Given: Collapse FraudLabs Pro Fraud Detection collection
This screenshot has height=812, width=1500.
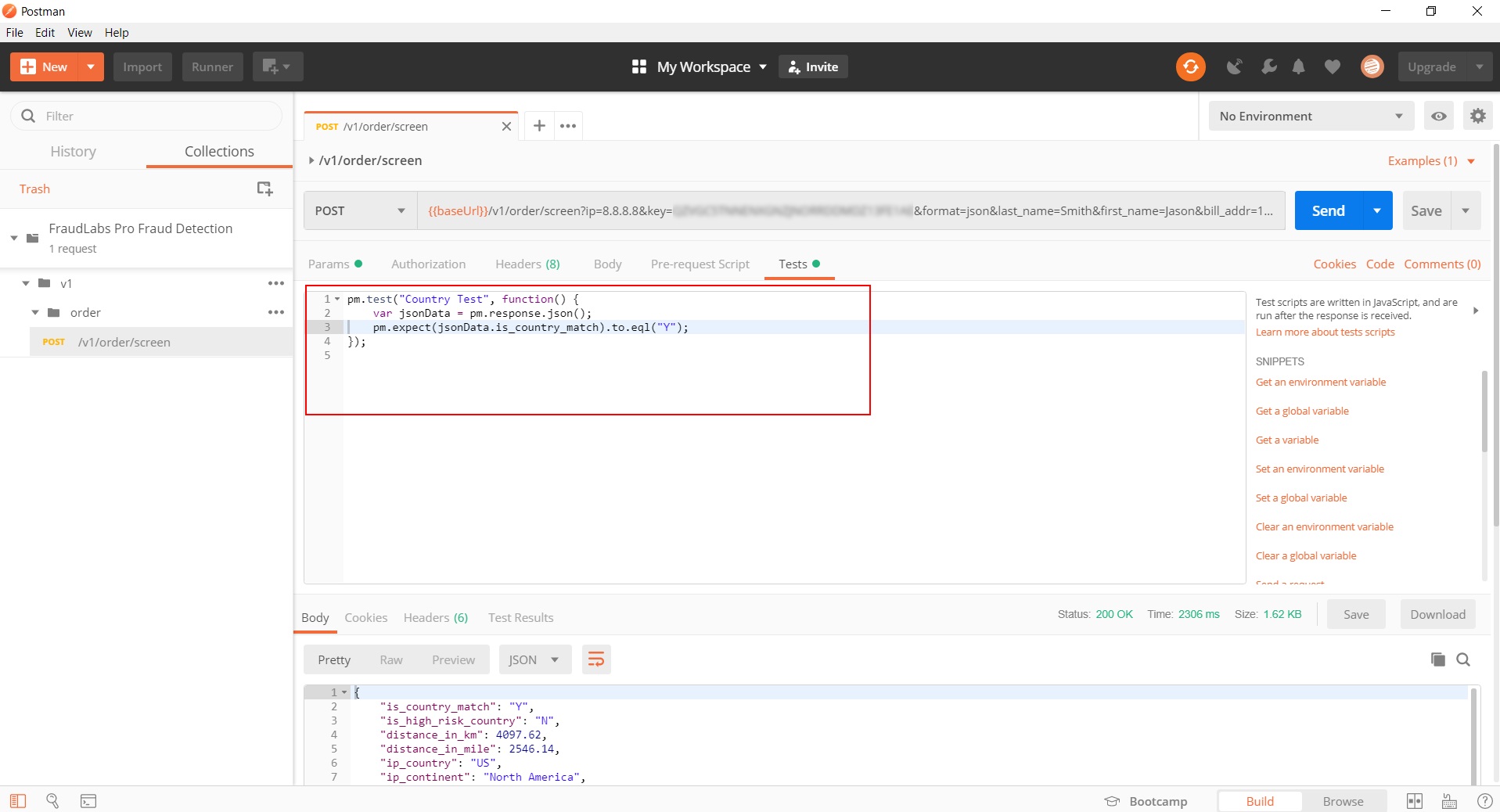Looking at the screenshot, I should pos(14,238).
